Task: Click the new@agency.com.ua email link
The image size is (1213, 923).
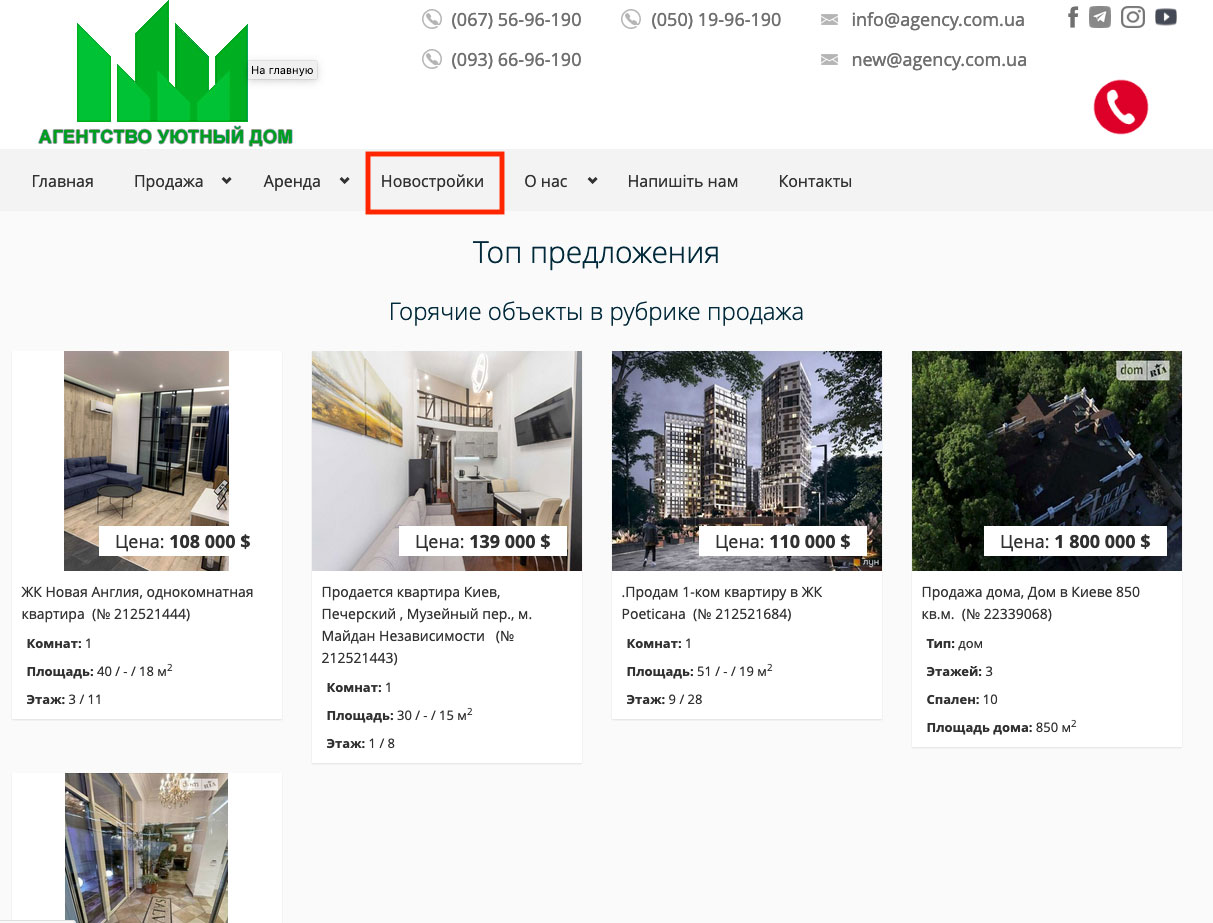Action: 938,60
